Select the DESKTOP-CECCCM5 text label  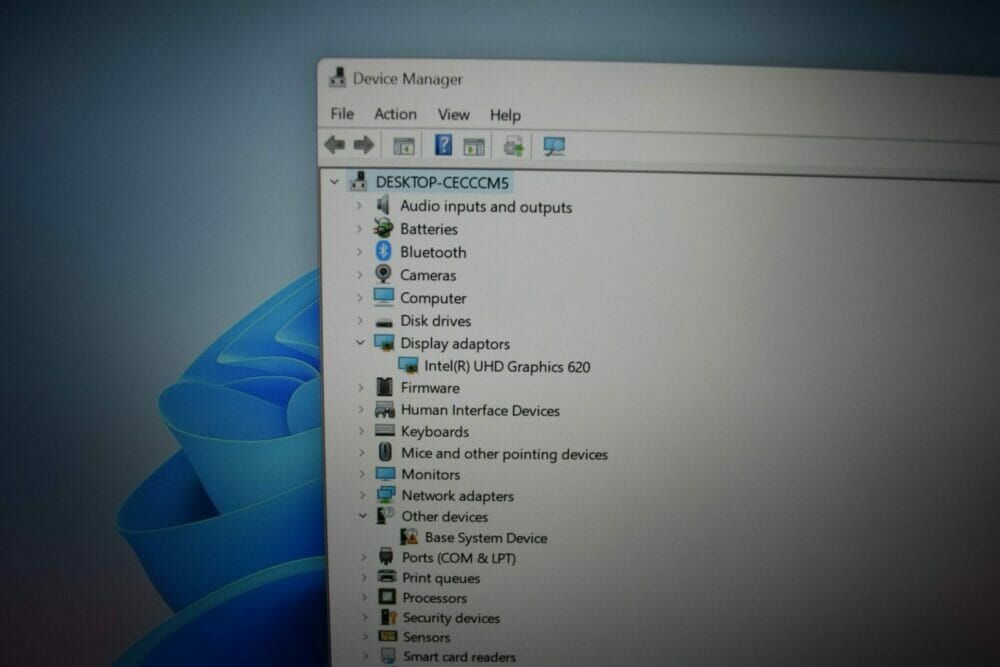[x=442, y=182]
